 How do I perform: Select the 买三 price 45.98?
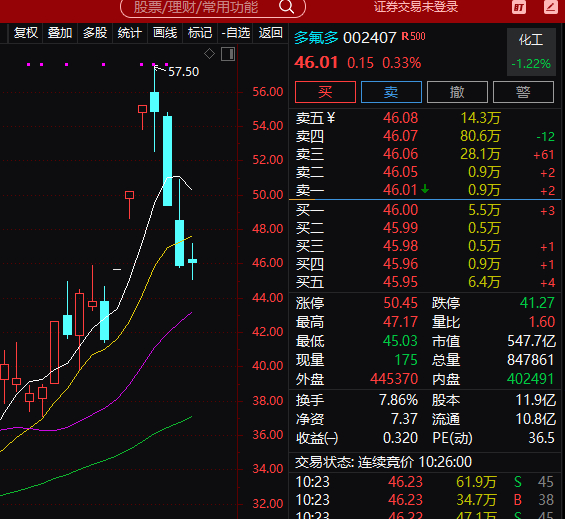(400, 246)
